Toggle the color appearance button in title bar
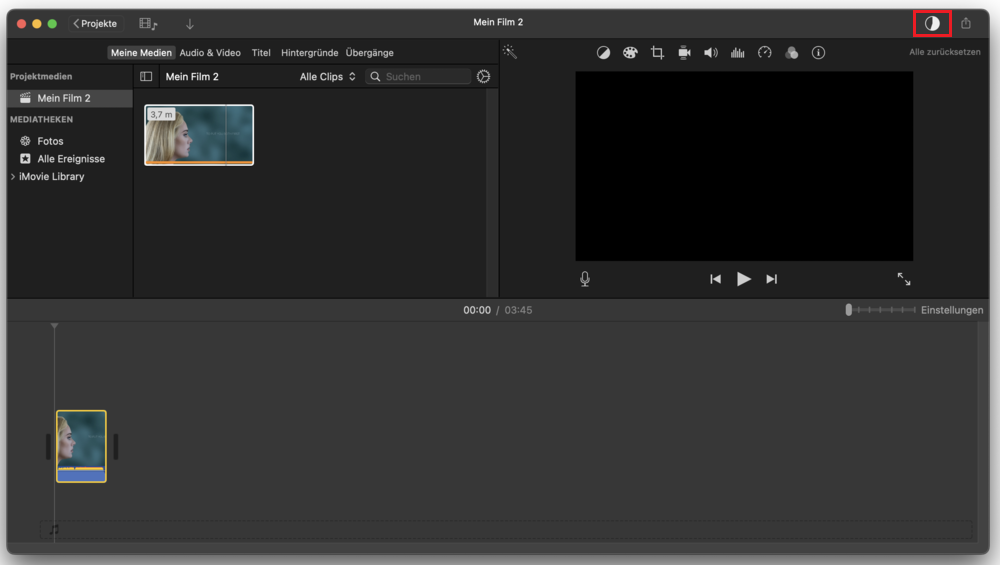 [932, 23]
